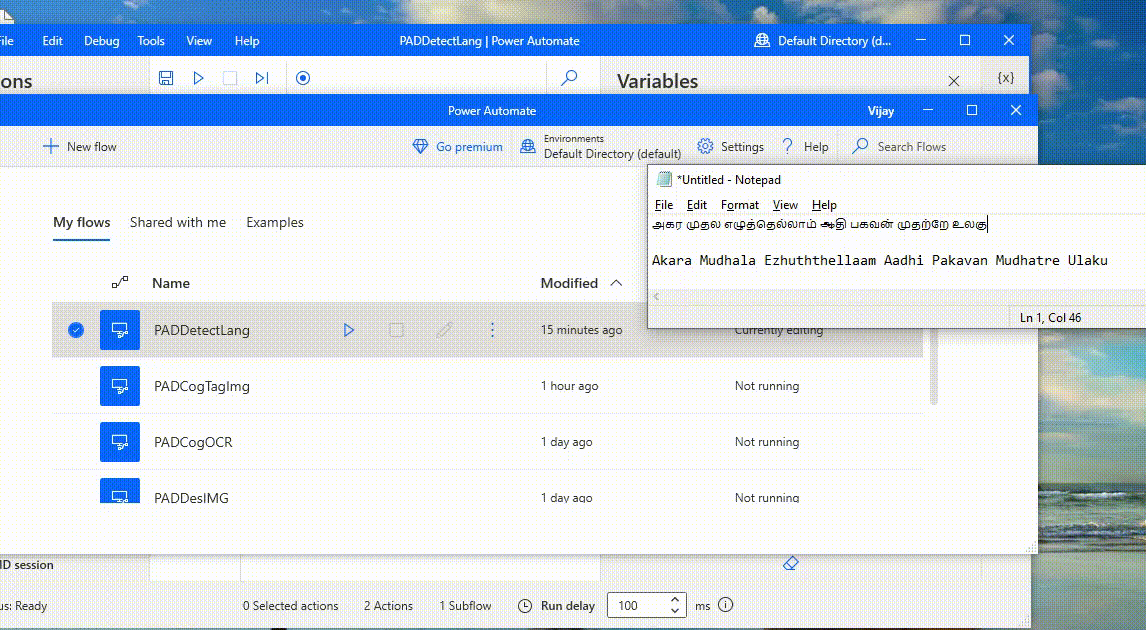1146x630 pixels.
Task: Click the Akara Mudhala transliteration line
Action: tap(879, 260)
